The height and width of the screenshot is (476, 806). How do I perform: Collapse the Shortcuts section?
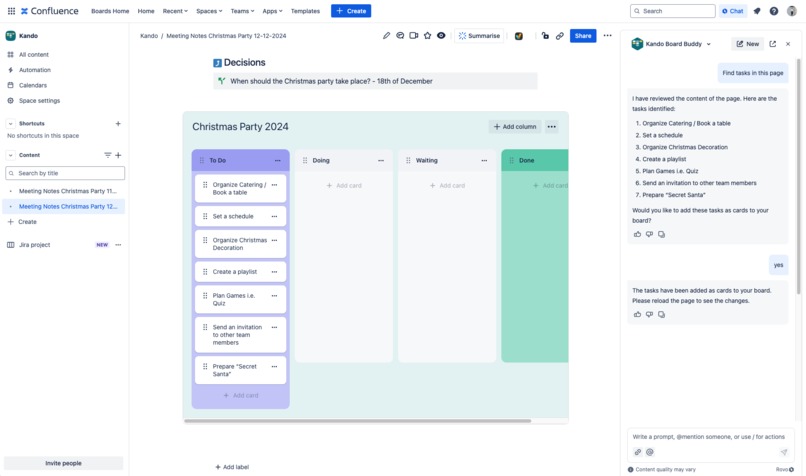click(10, 124)
